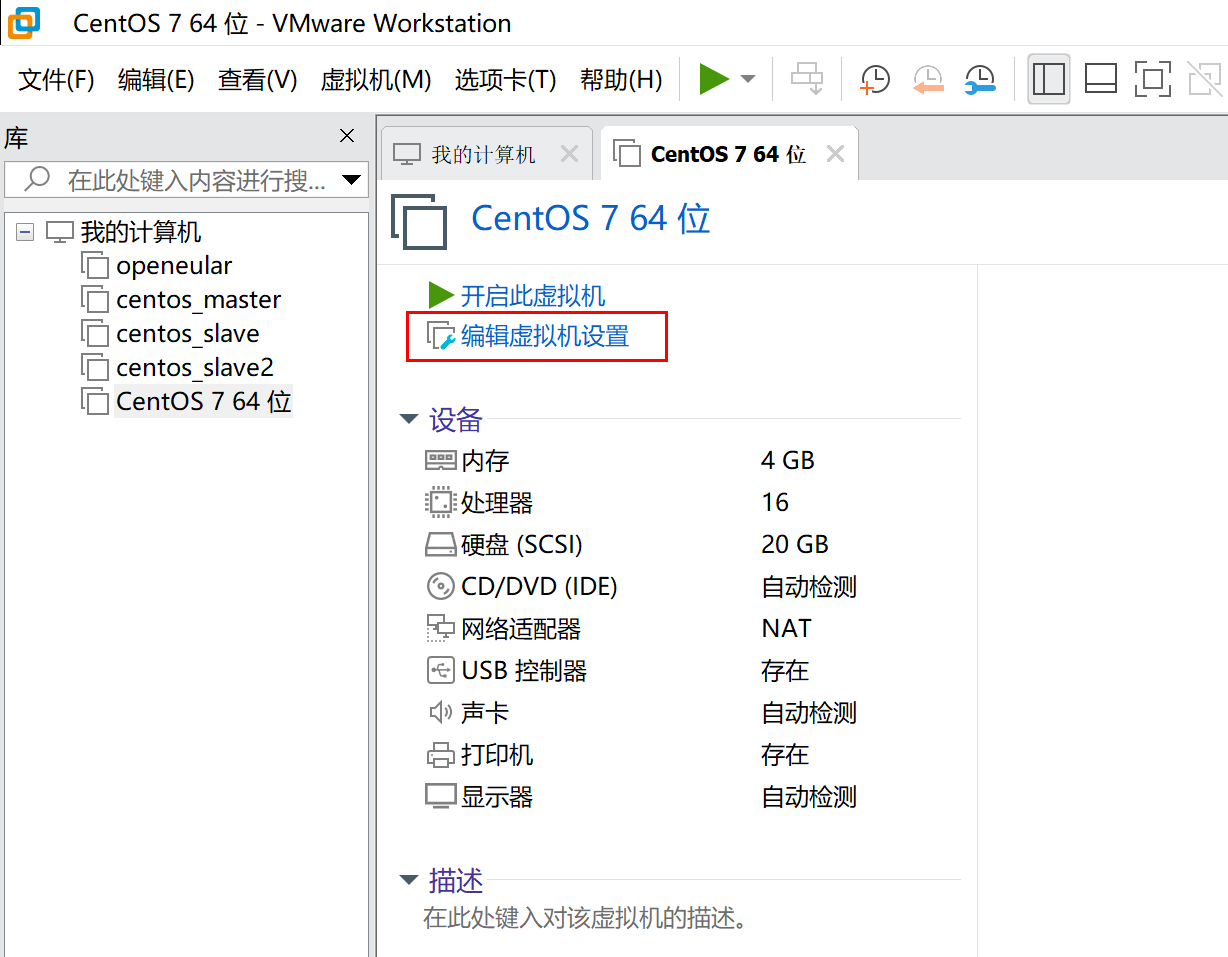Click the 20 GB disk size value
This screenshot has width=1228, height=957.
[795, 545]
